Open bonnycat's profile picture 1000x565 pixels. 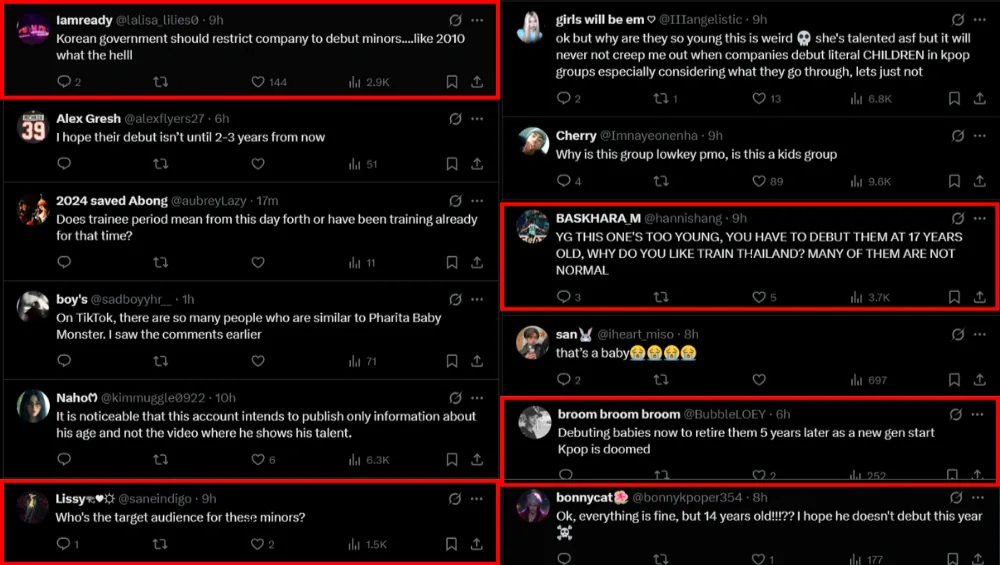coord(533,507)
